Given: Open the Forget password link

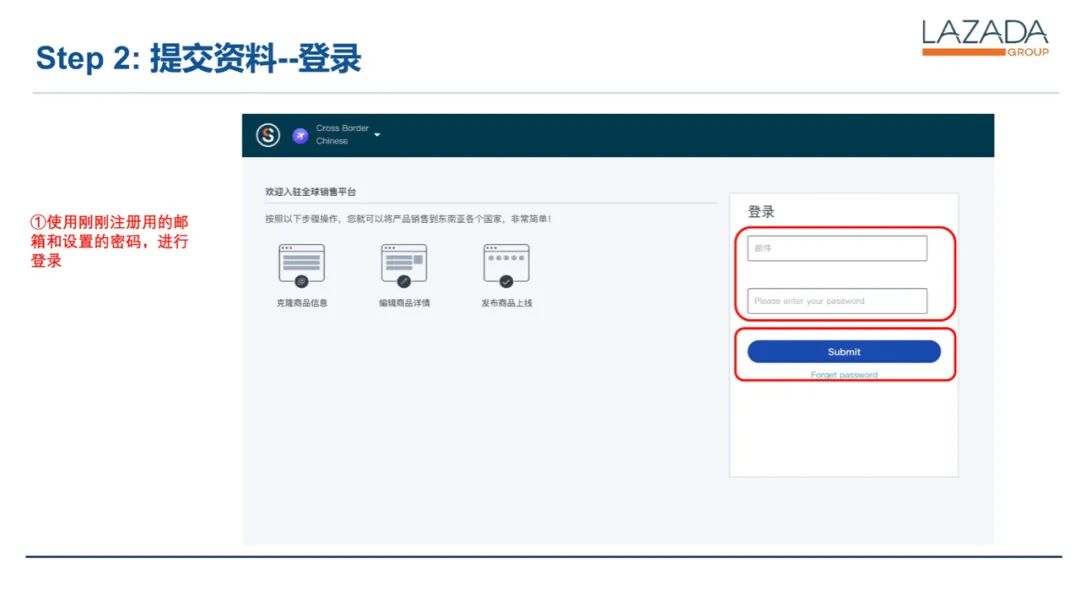Looking at the screenshot, I should tap(843, 374).
